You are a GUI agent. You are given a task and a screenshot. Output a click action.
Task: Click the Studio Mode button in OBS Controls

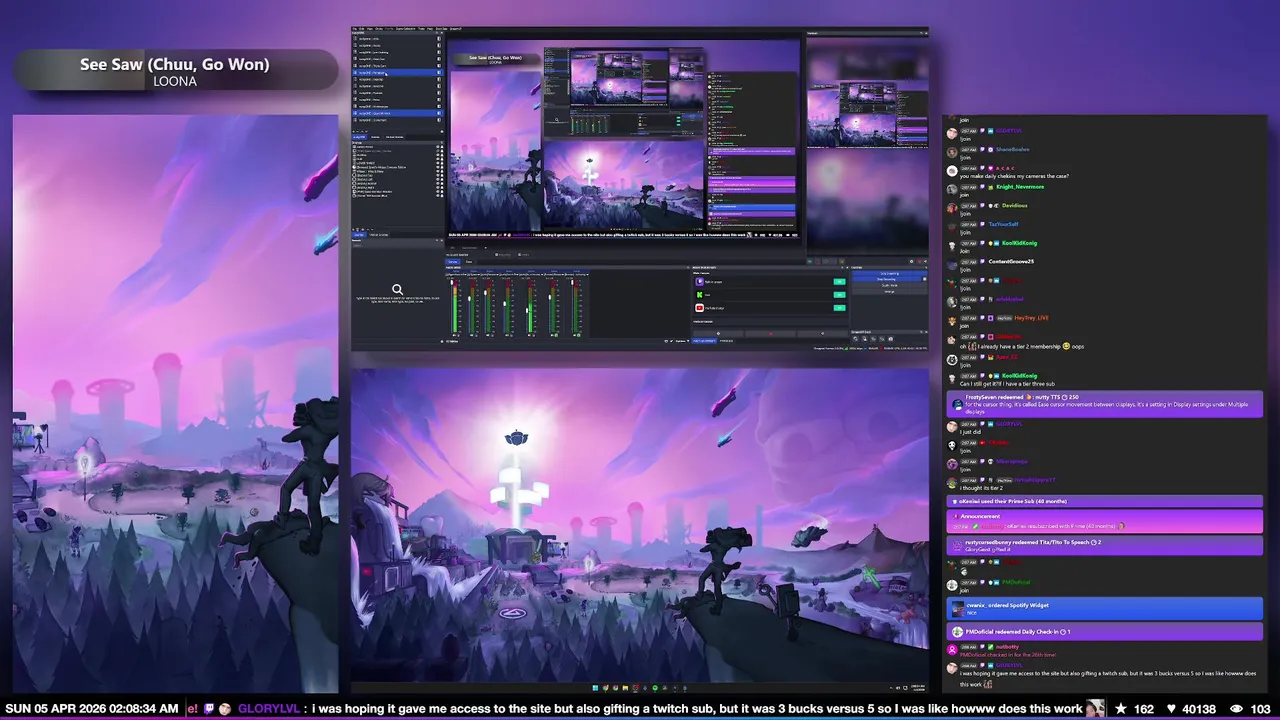pos(888,285)
